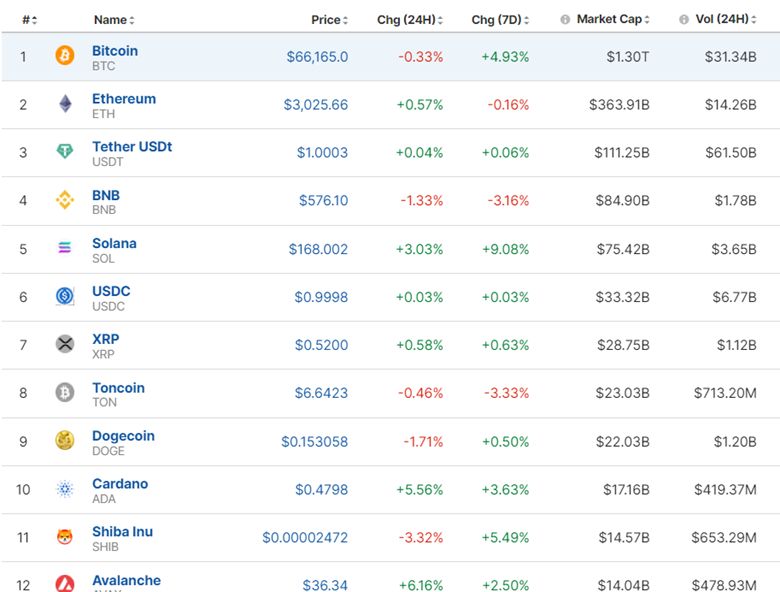Open the Shiba Inu name link
The width and height of the screenshot is (780, 592).
click(122, 532)
